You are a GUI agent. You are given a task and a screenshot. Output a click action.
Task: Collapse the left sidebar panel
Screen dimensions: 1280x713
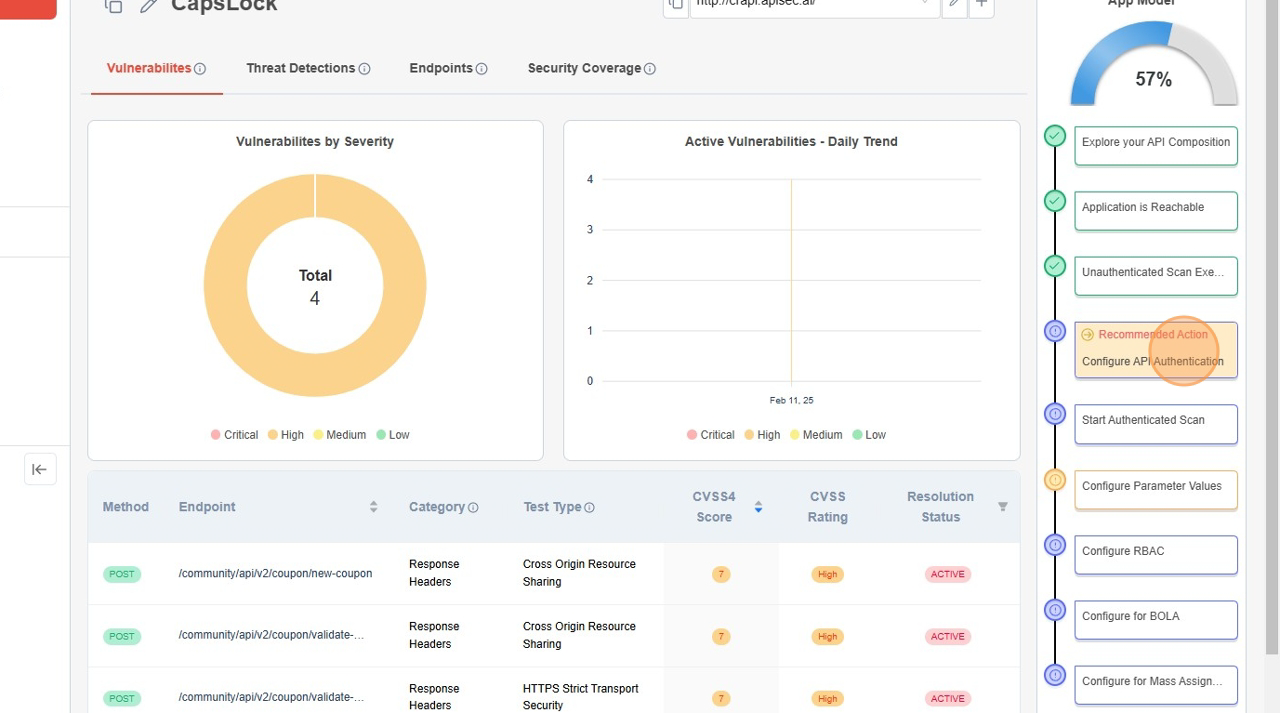pos(39,468)
